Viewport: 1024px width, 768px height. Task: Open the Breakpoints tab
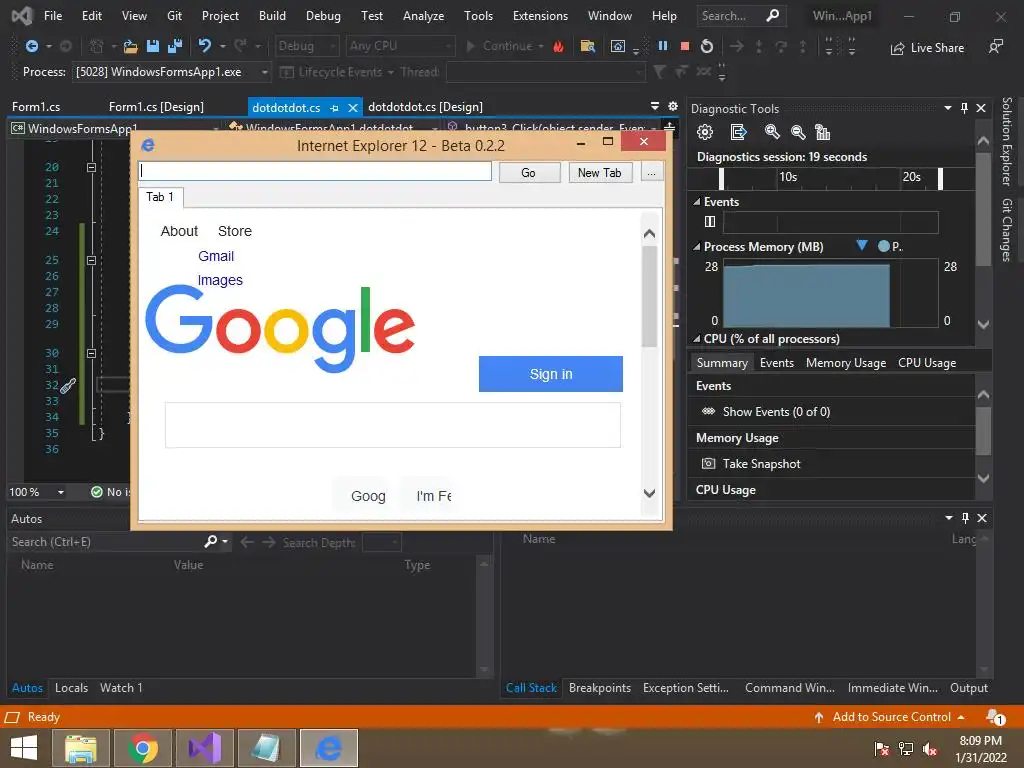point(600,688)
